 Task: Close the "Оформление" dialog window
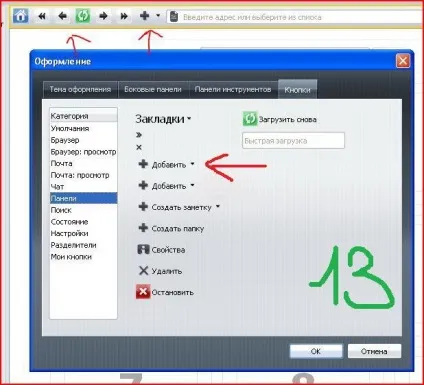tap(403, 61)
